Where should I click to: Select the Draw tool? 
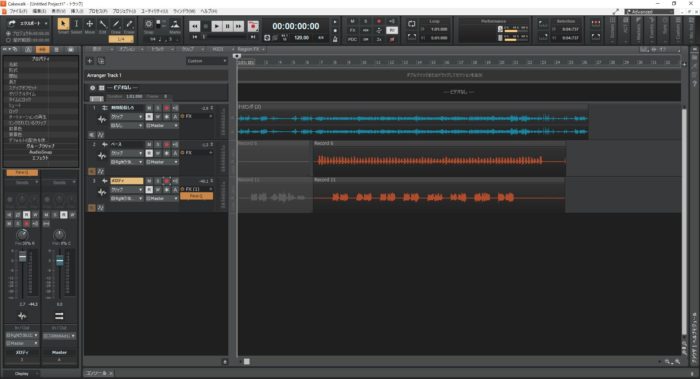[x=116, y=24]
